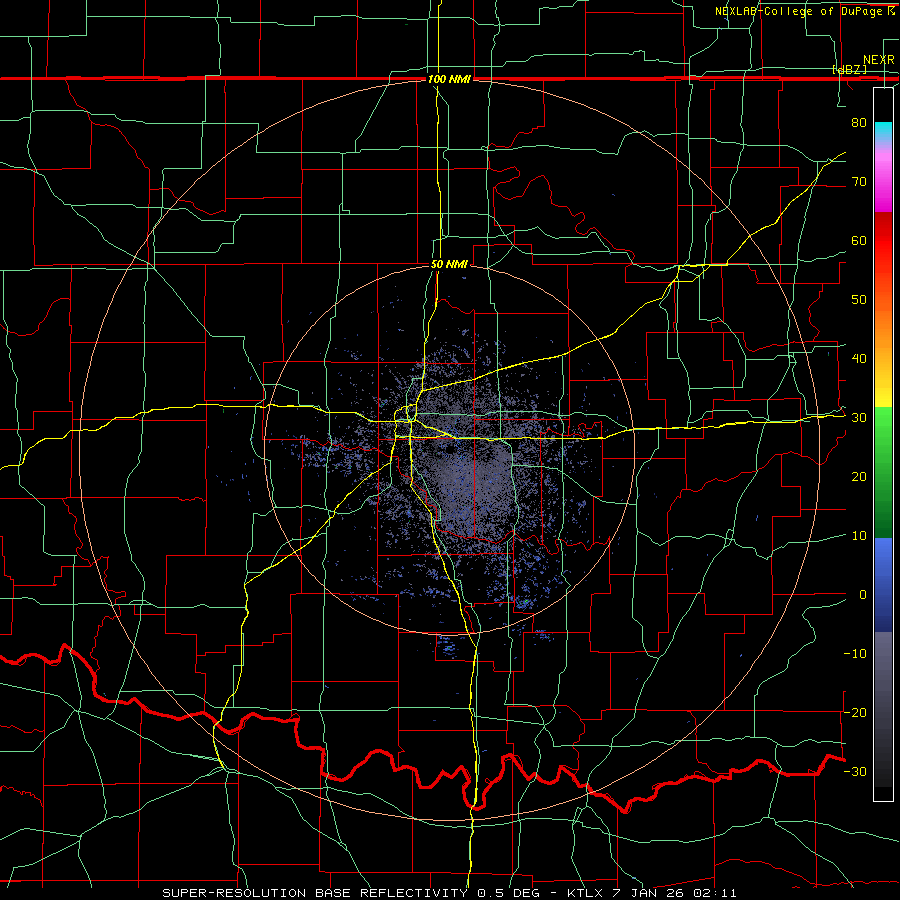Click the -10 value on the dBZ scale
The height and width of the screenshot is (900, 900).
tap(855, 654)
